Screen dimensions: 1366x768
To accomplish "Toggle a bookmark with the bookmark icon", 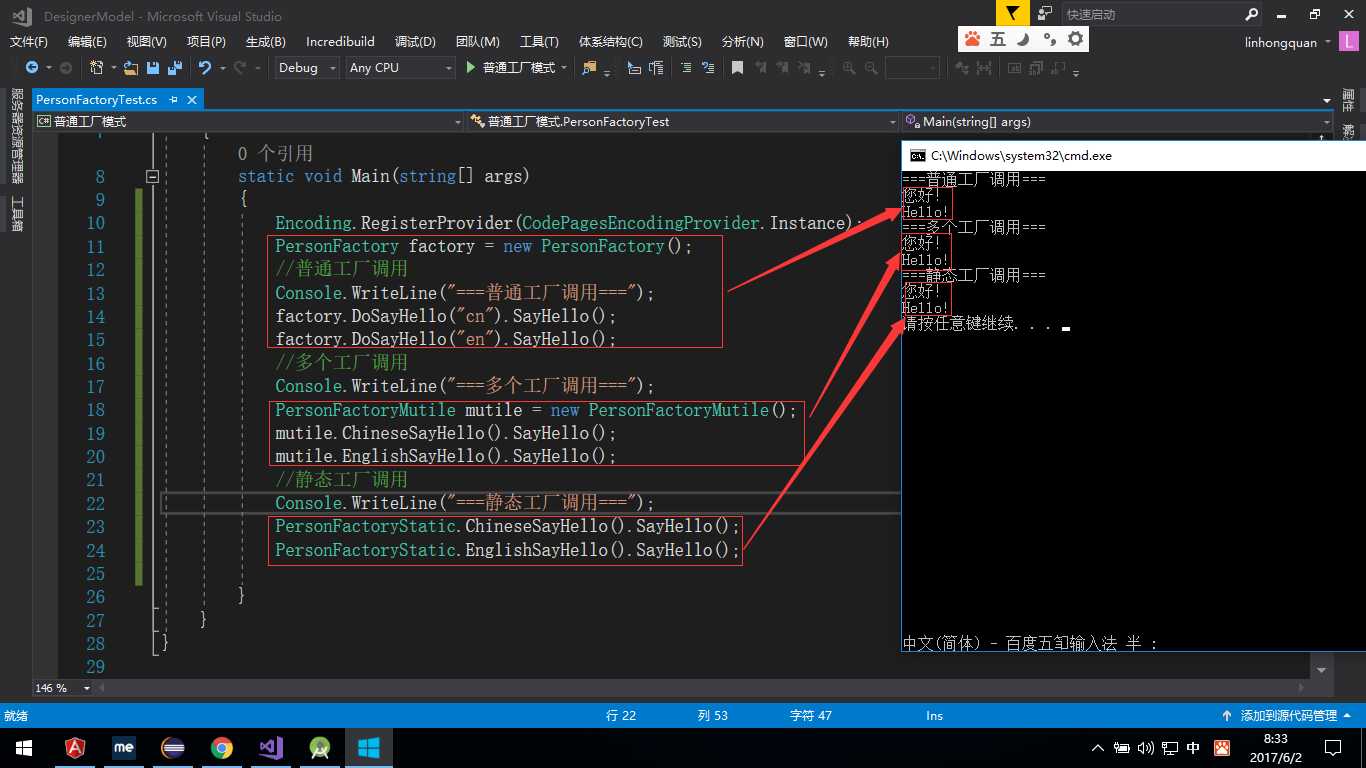I will [737, 68].
